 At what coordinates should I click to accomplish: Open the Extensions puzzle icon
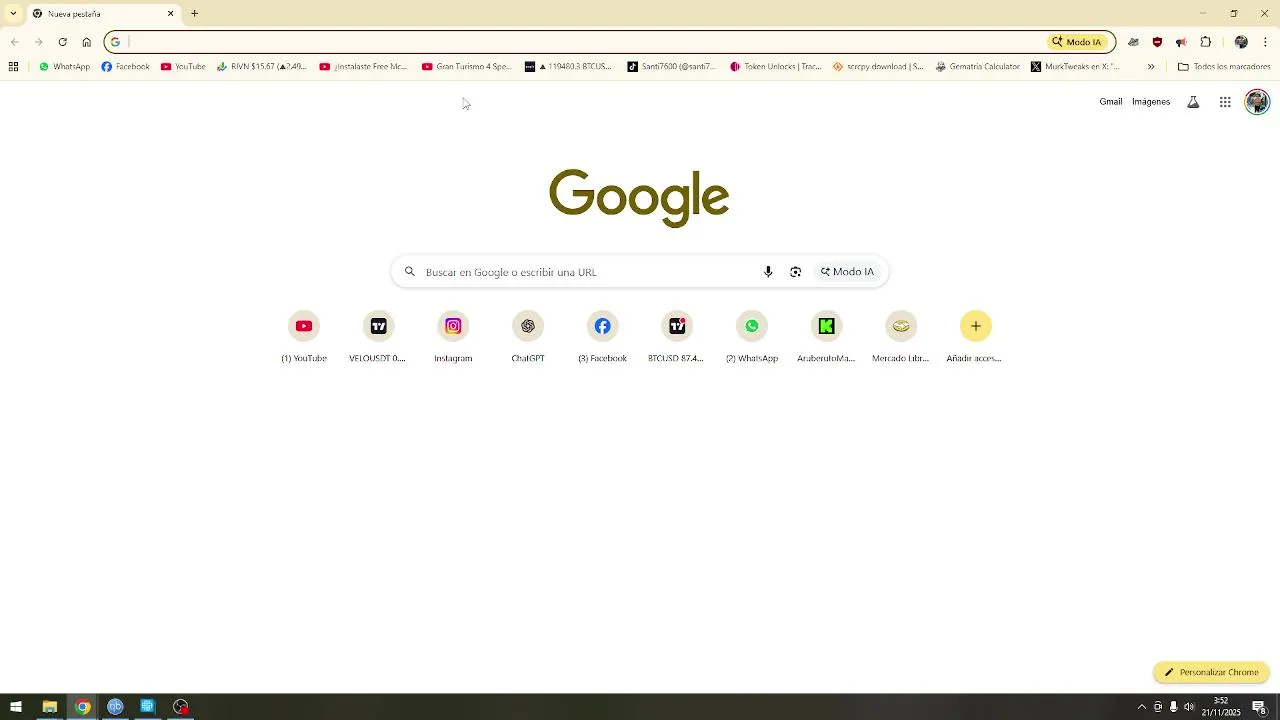pyautogui.click(x=1205, y=42)
